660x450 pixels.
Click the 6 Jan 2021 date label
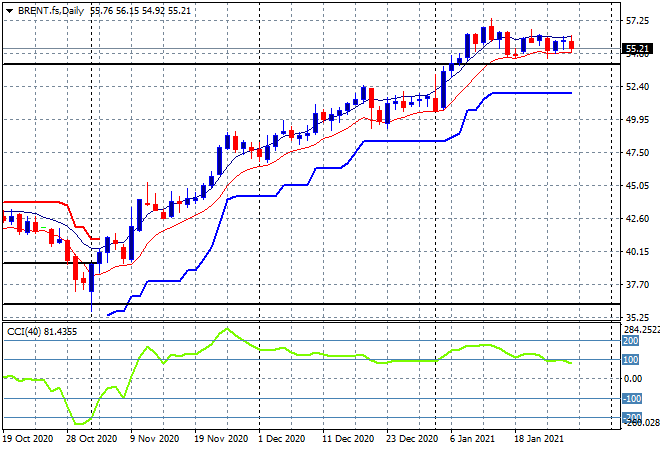click(472, 439)
